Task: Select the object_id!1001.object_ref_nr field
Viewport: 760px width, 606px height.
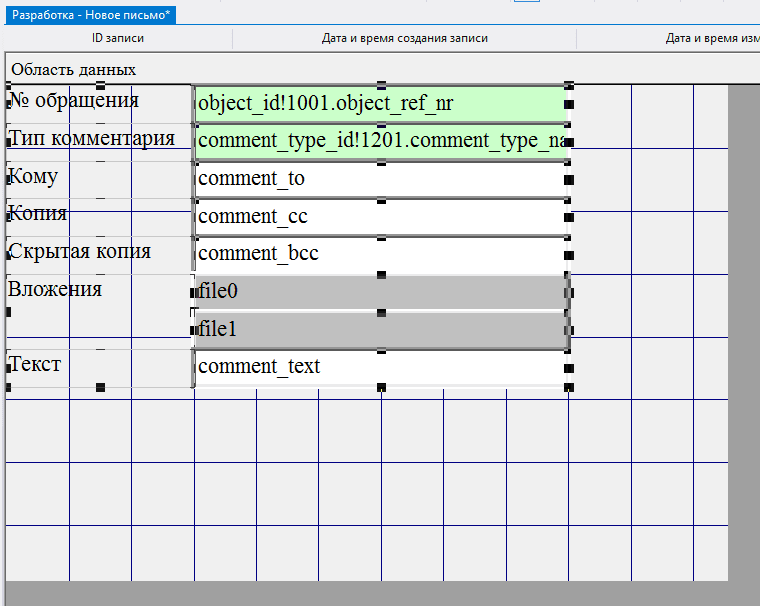Action: (x=380, y=103)
